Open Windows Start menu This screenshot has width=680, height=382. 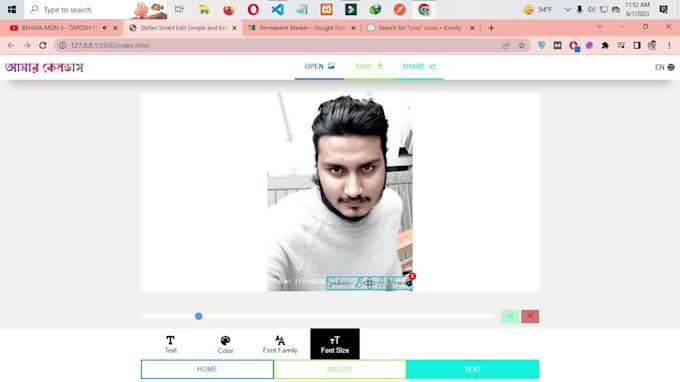(12, 9)
